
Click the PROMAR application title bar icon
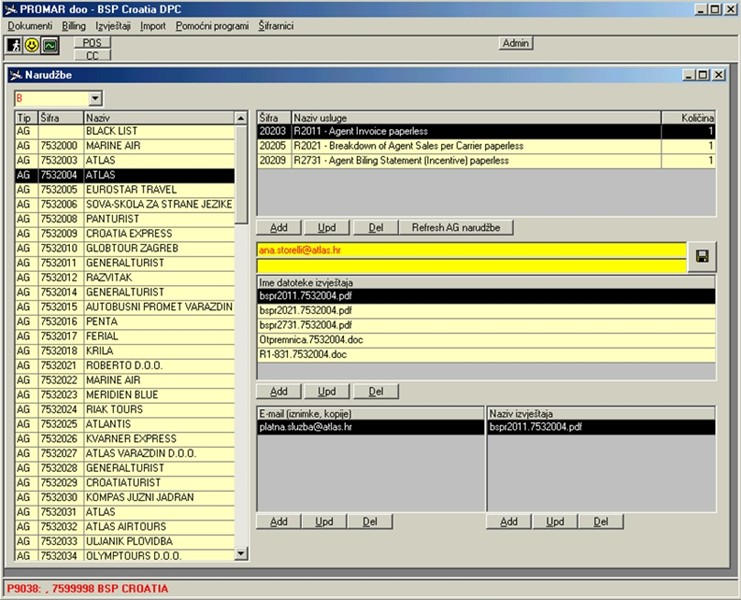pyautogui.click(x=10, y=9)
